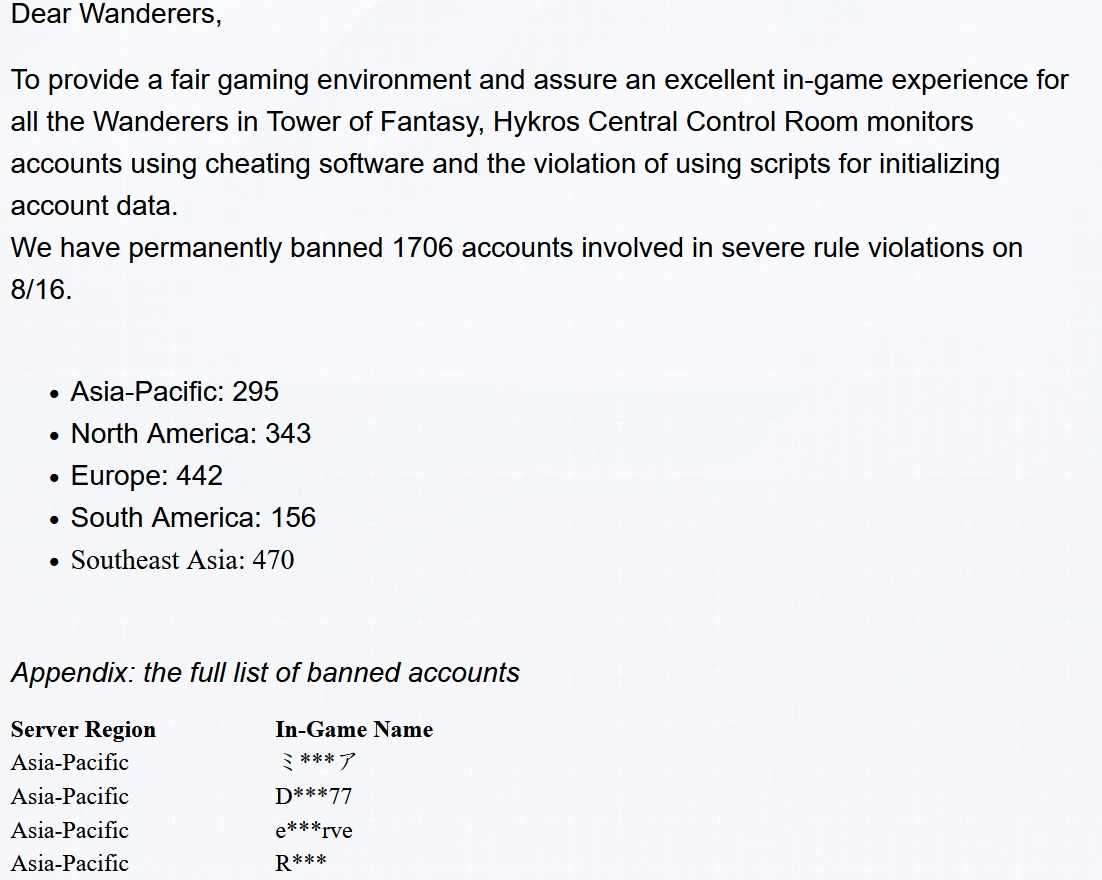This screenshot has height=880, width=1102.
Task: Click the 'South America: 156' bullet item
Action: 193,518
